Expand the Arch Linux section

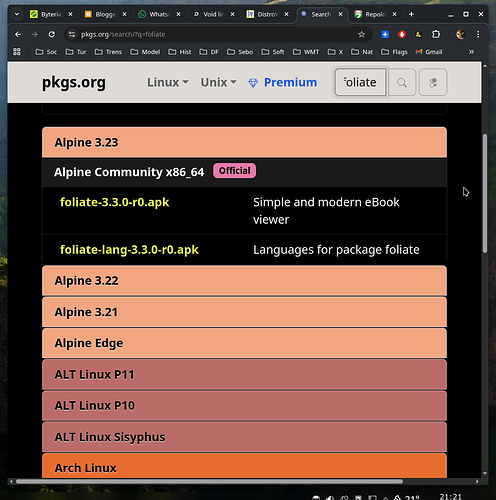click(244, 466)
